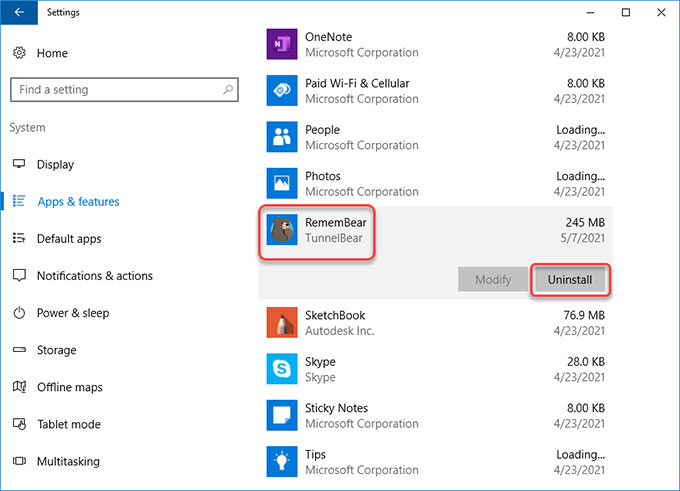Select the Tips app name
This screenshot has width=680, height=491.
315,455
